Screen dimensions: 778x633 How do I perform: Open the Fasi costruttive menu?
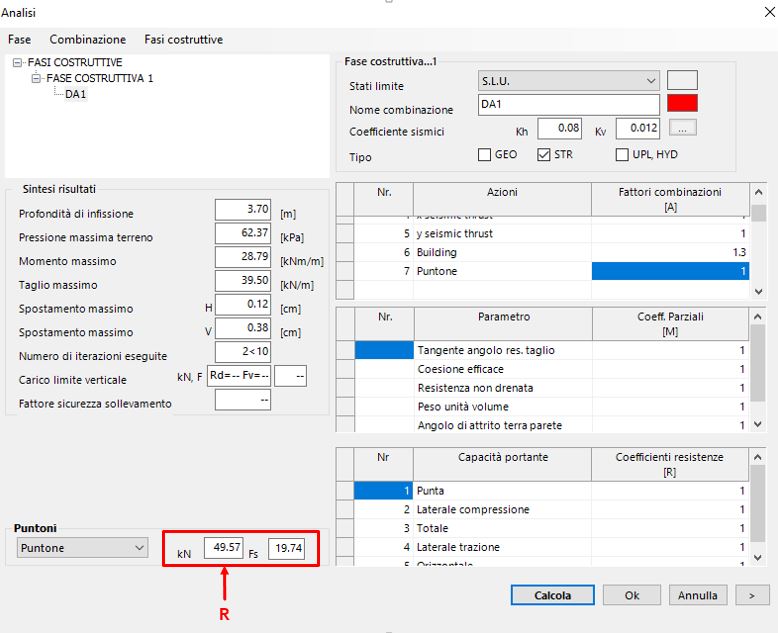pos(183,39)
